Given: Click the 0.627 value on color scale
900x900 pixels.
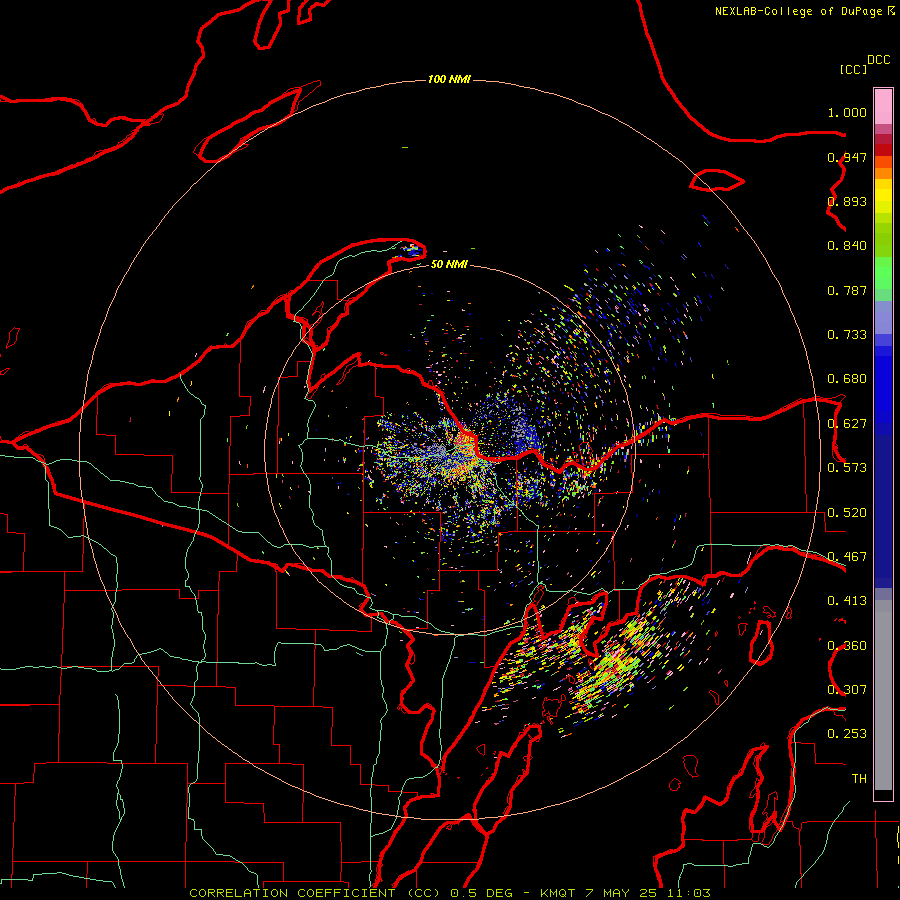Looking at the screenshot, I should point(847,424).
